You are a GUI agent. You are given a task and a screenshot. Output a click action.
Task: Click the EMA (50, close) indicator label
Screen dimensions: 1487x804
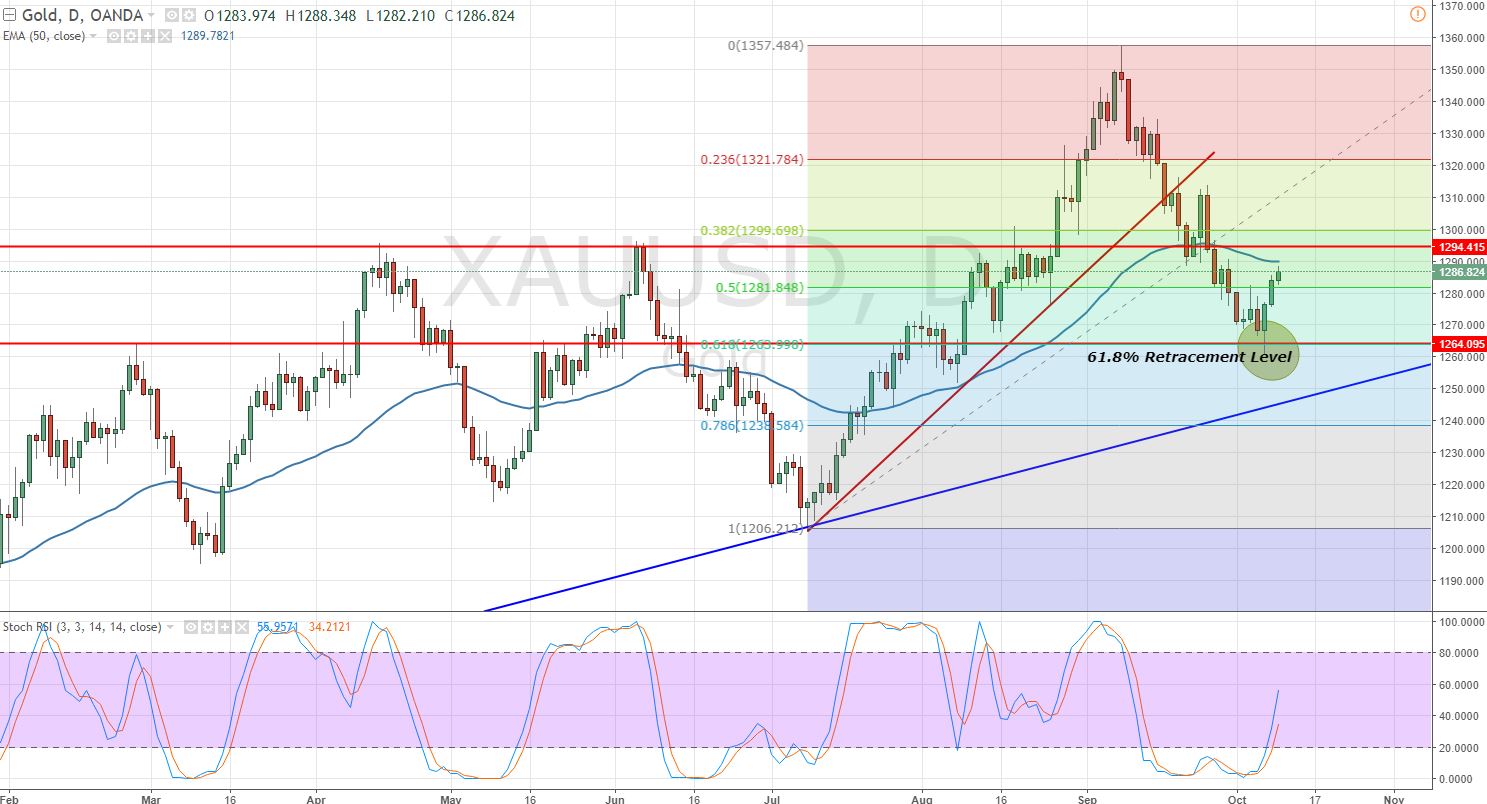pos(44,36)
